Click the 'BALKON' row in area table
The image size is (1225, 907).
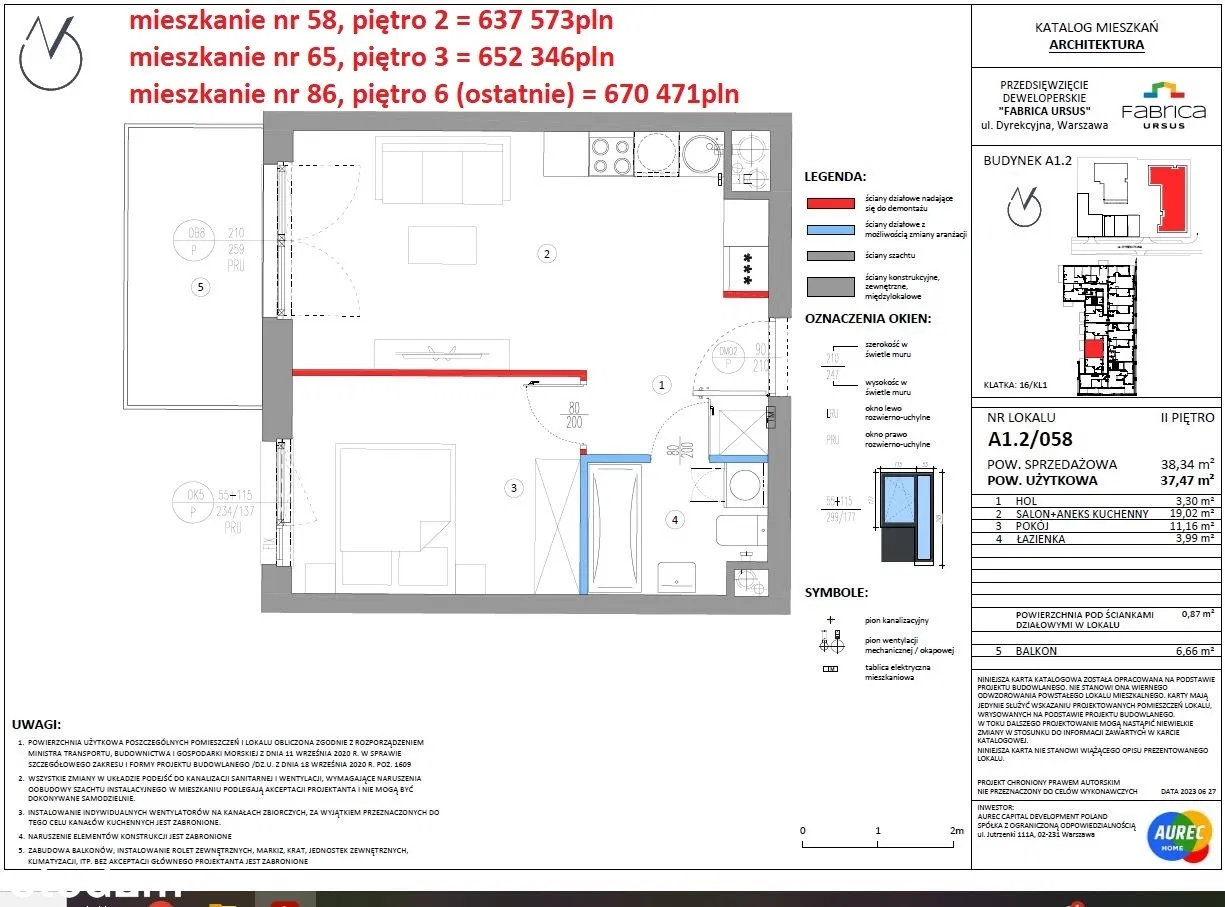[1097, 650]
